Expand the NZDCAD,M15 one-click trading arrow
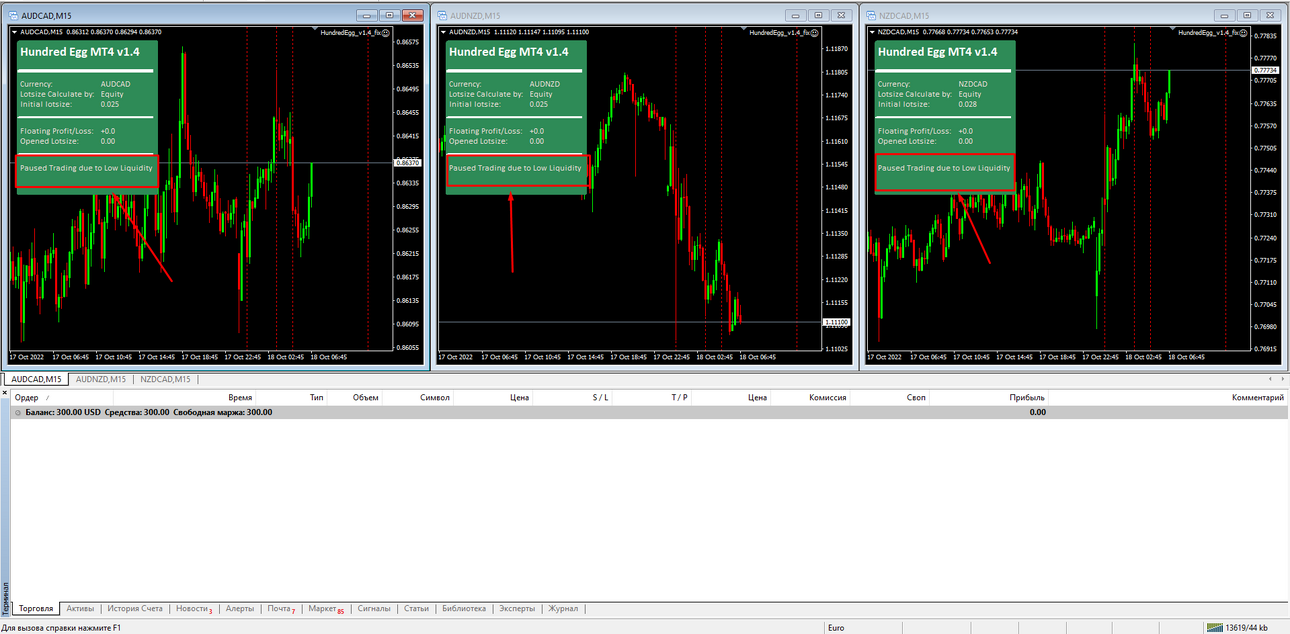The image size is (1290, 634). 872,32
